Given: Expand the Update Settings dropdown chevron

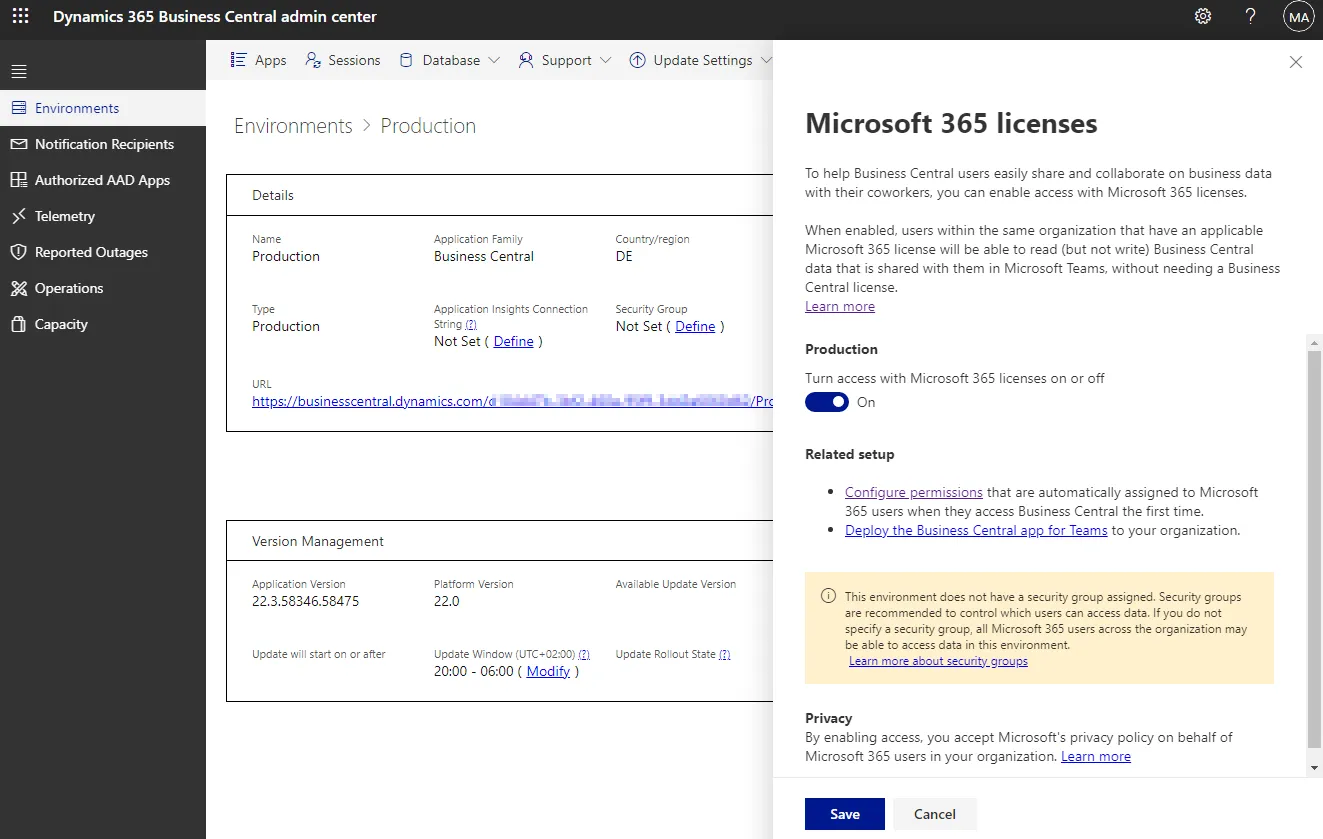Looking at the screenshot, I should tap(766, 60).
